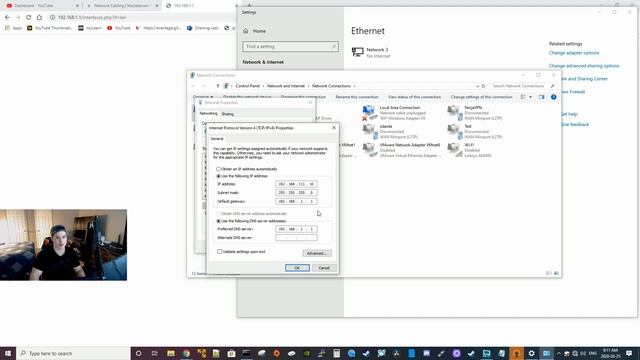Switch to Networking tab in Ethernet Properties

pyautogui.click(x=208, y=113)
